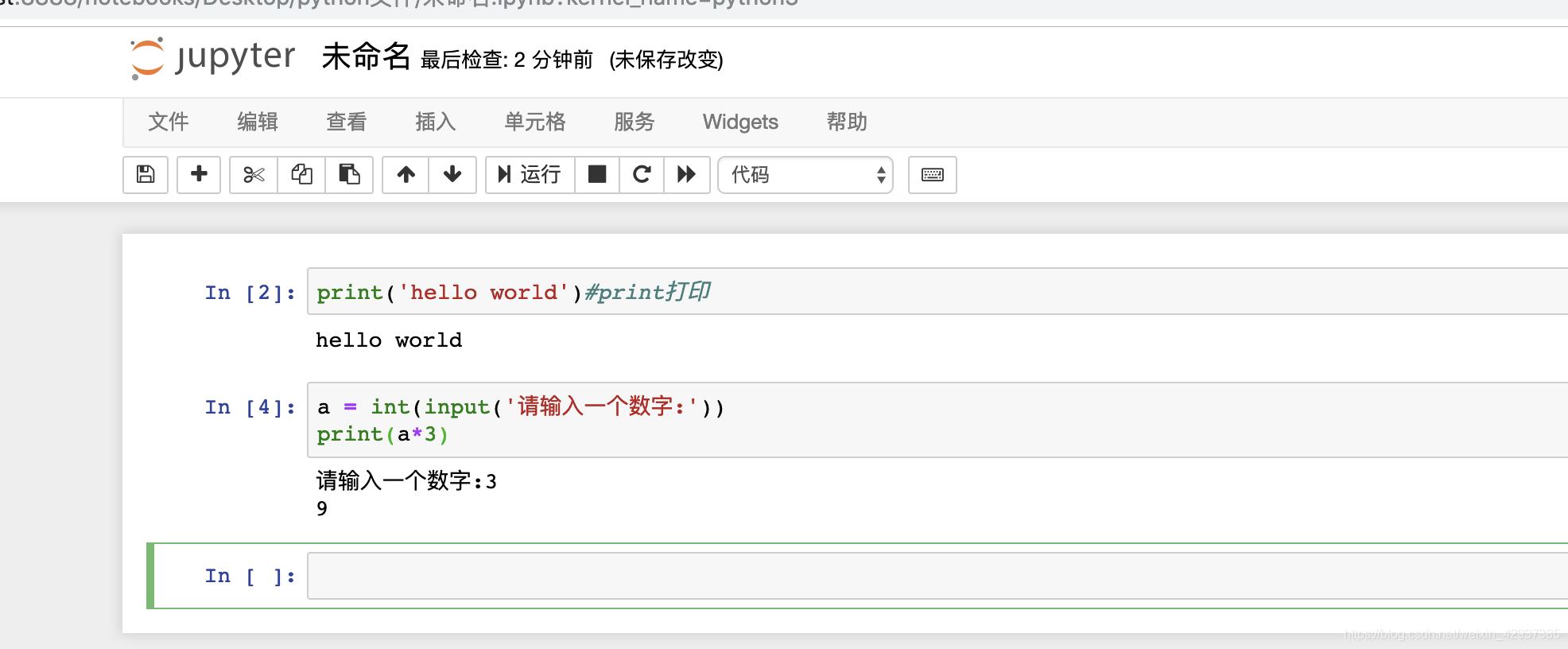Click the 'hello world' output text

[x=389, y=340]
